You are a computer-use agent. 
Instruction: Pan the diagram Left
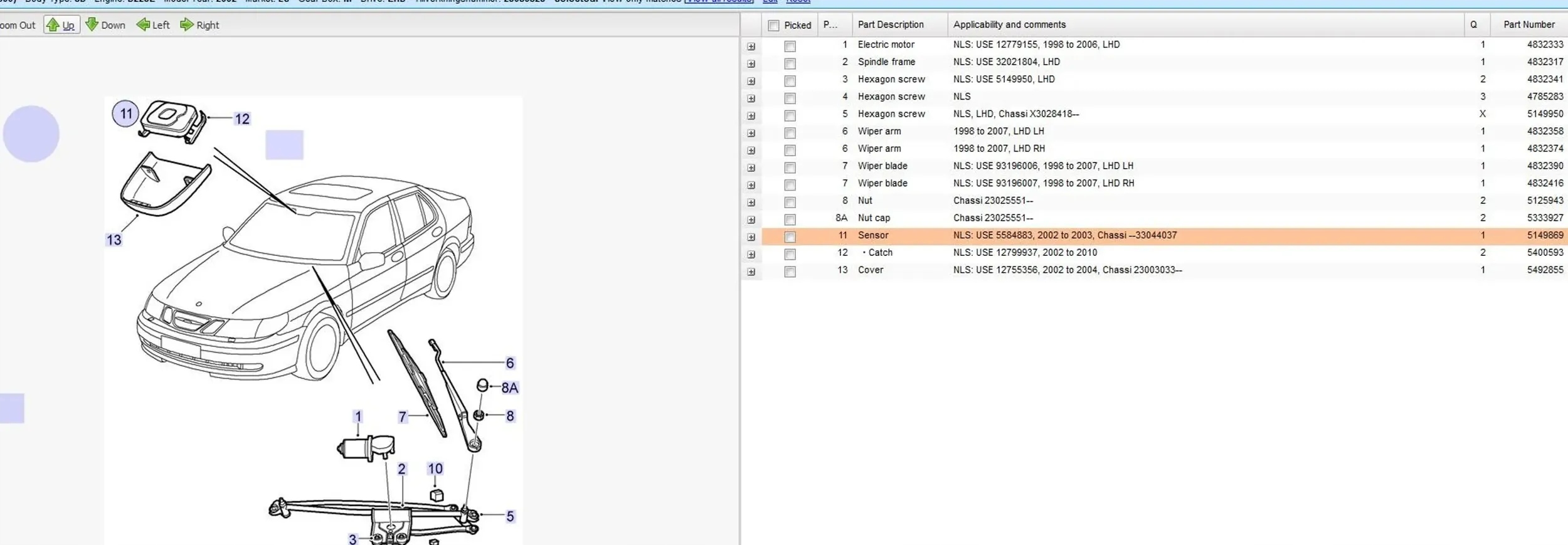(153, 25)
